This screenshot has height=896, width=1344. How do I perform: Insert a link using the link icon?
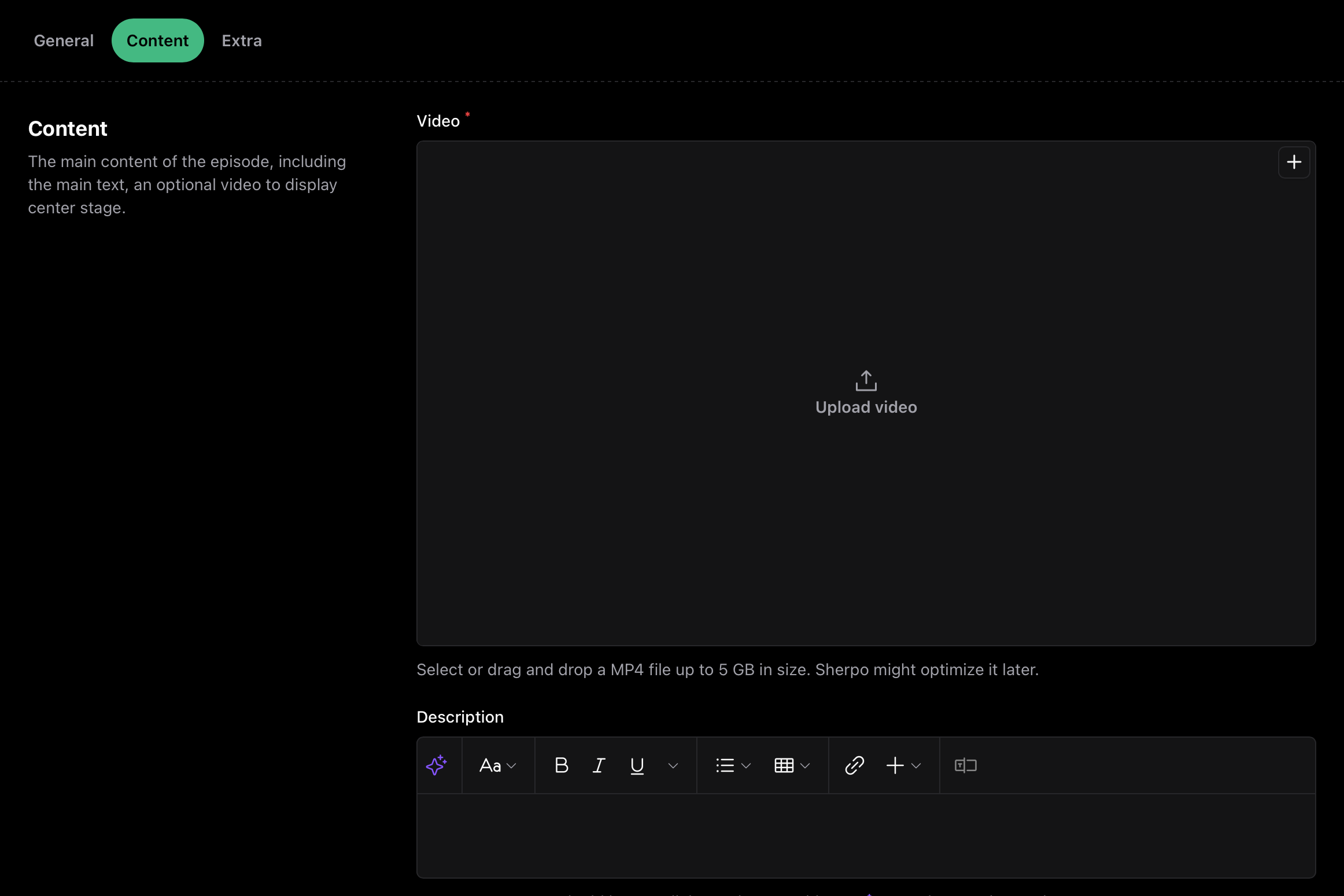click(854, 765)
